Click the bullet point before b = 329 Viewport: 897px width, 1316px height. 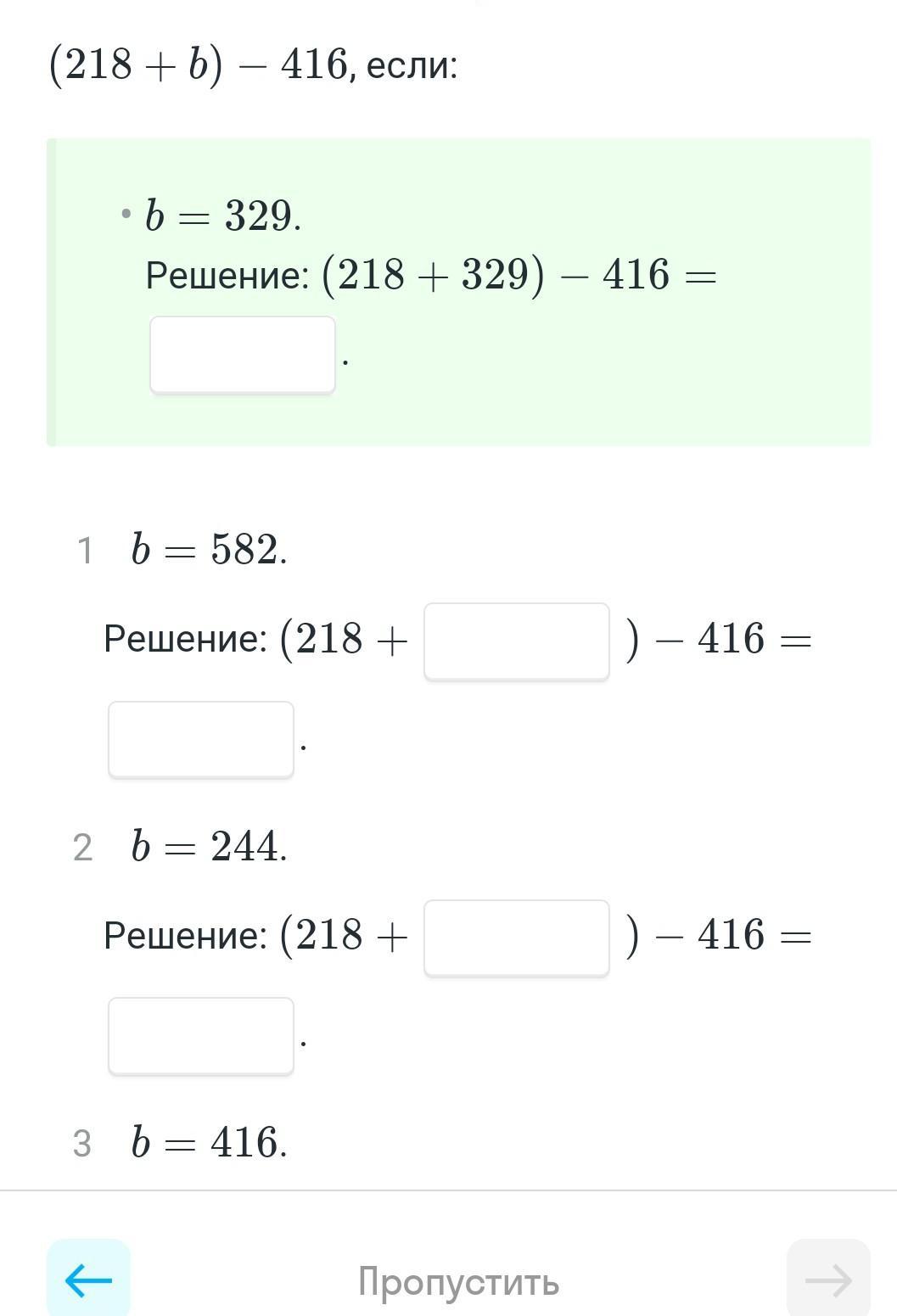click(126, 213)
